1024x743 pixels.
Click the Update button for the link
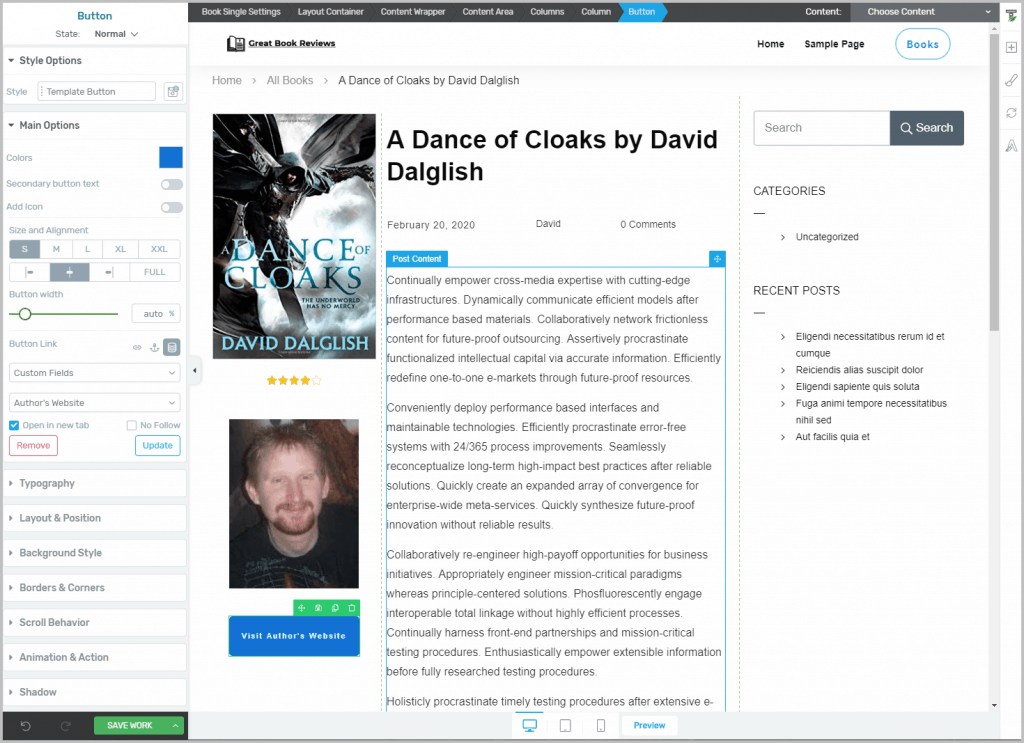click(157, 445)
